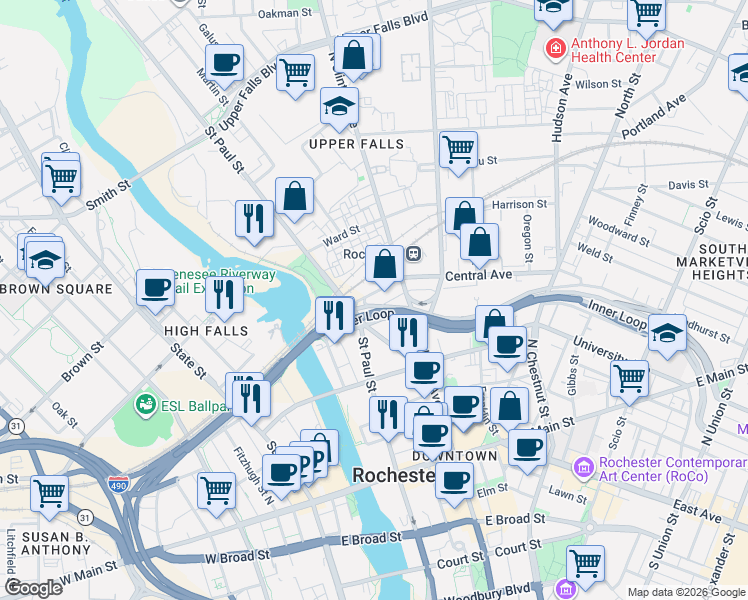Click the 'Rochester' city name label
Viewport: 748px width, 600px height.
pyautogui.click(x=394, y=476)
